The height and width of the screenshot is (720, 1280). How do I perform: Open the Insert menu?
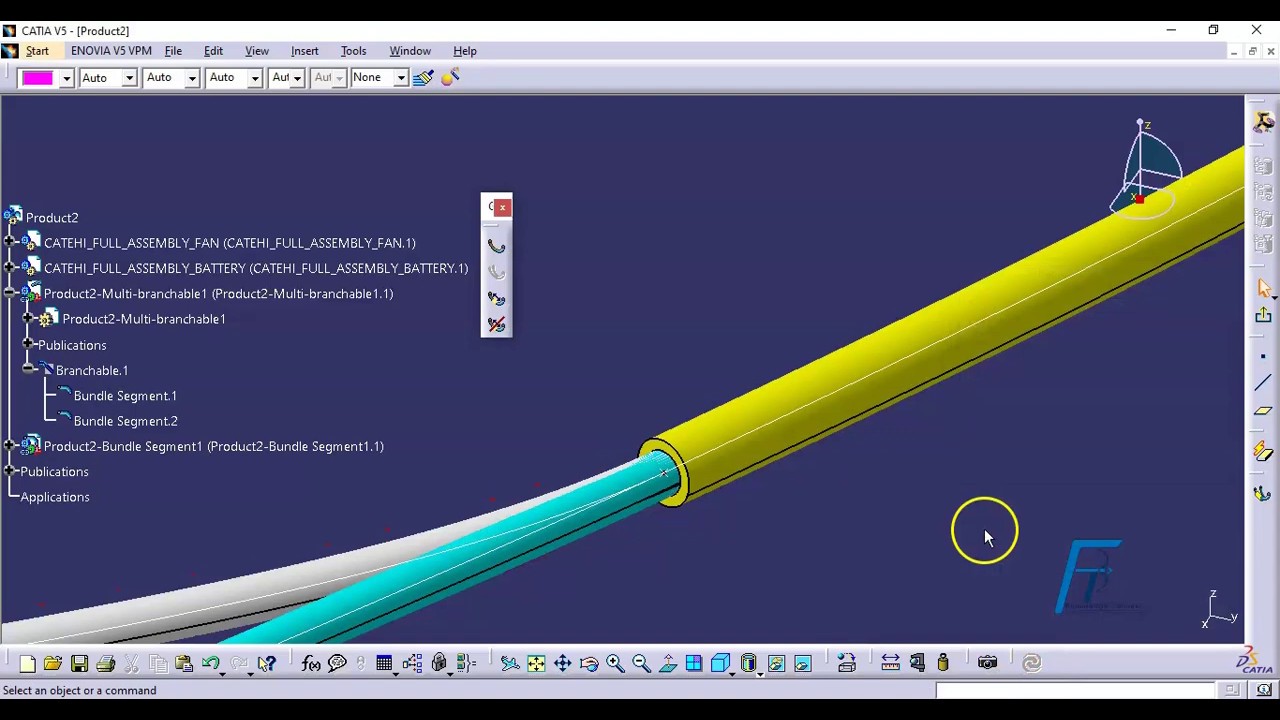point(305,51)
